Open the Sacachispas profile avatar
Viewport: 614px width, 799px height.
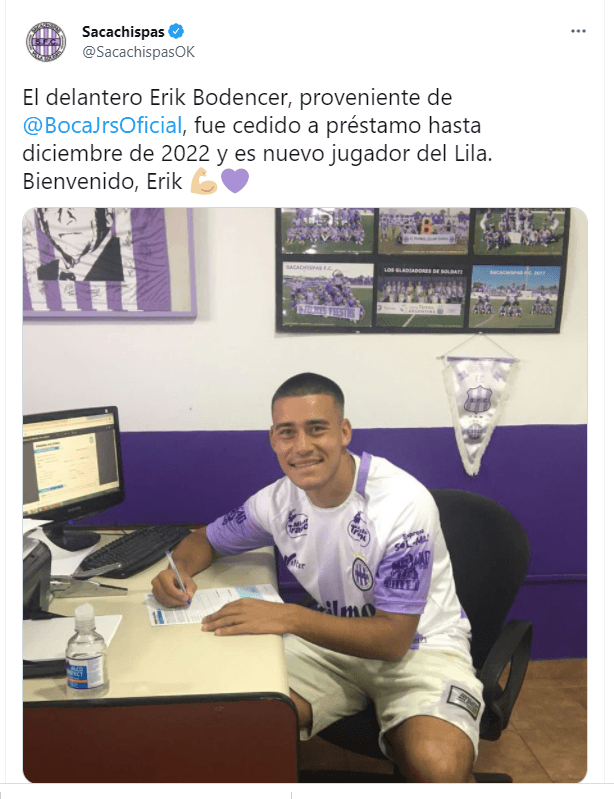46,42
